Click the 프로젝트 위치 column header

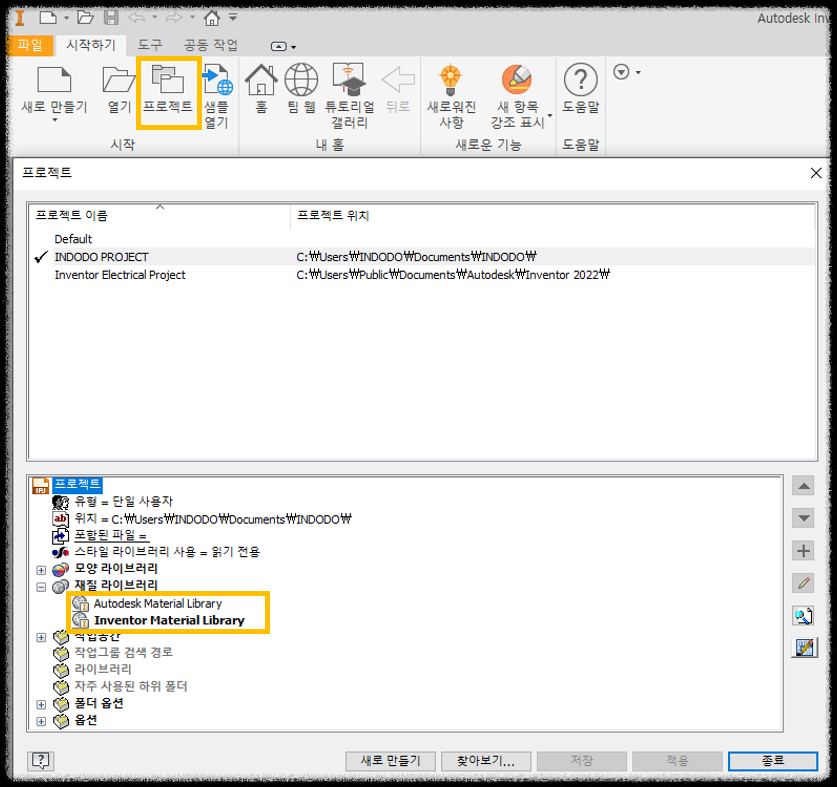click(x=553, y=215)
